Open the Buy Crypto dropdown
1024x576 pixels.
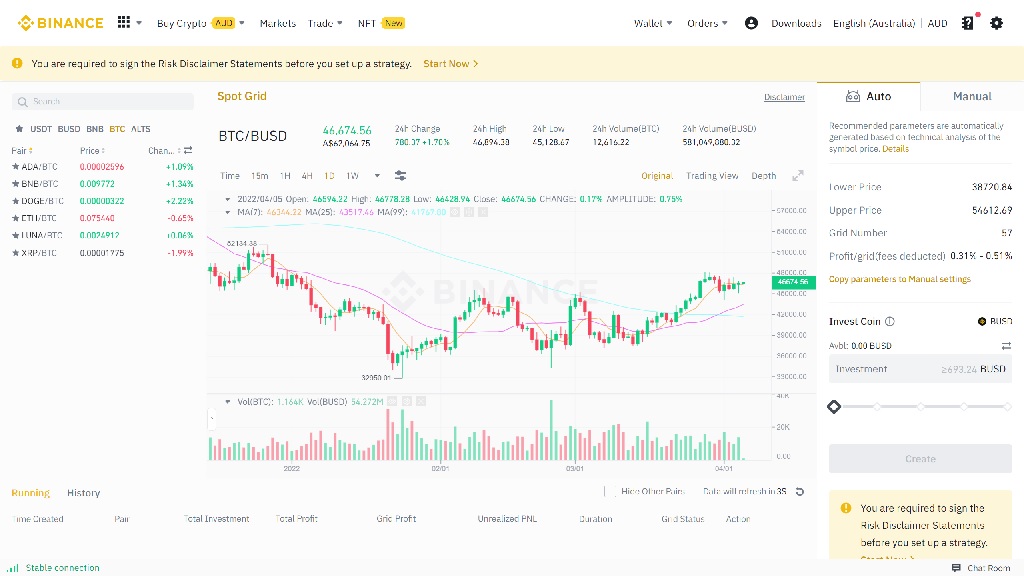(x=201, y=24)
